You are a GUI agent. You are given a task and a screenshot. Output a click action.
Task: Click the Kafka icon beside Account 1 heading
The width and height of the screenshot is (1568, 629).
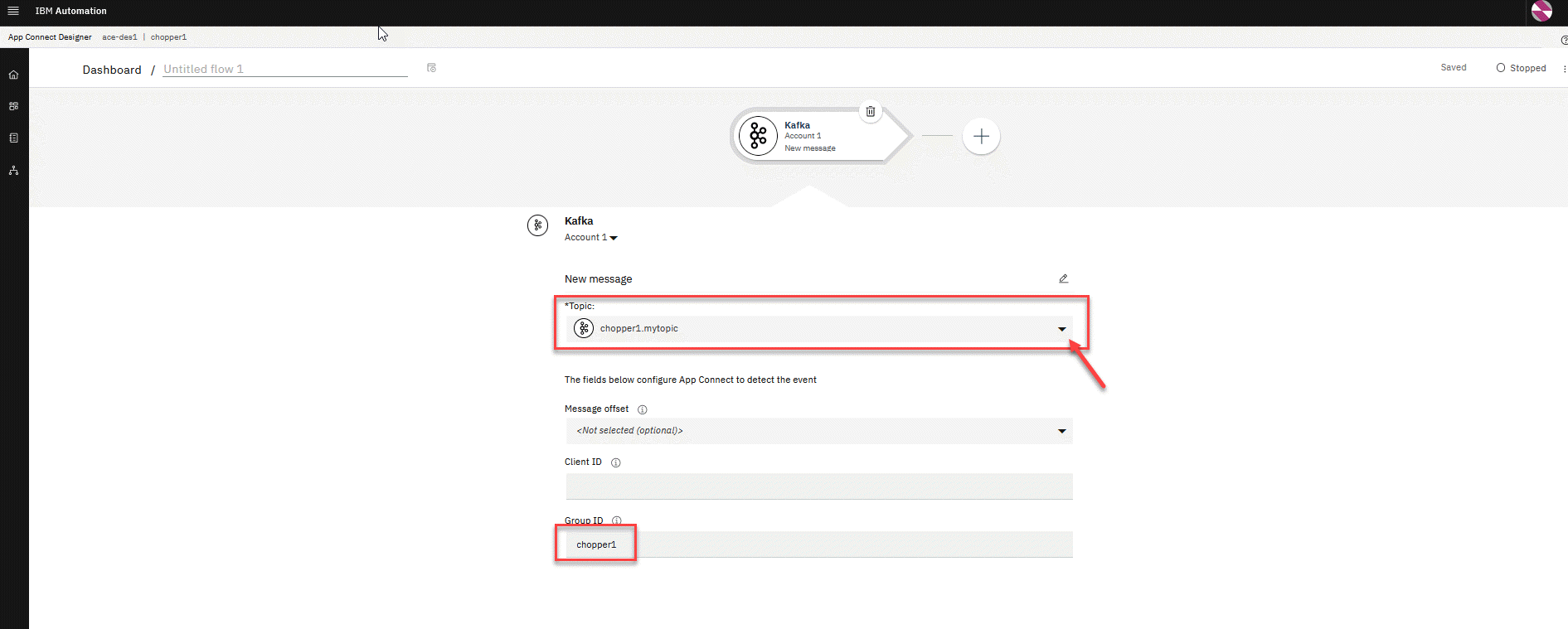(537, 225)
